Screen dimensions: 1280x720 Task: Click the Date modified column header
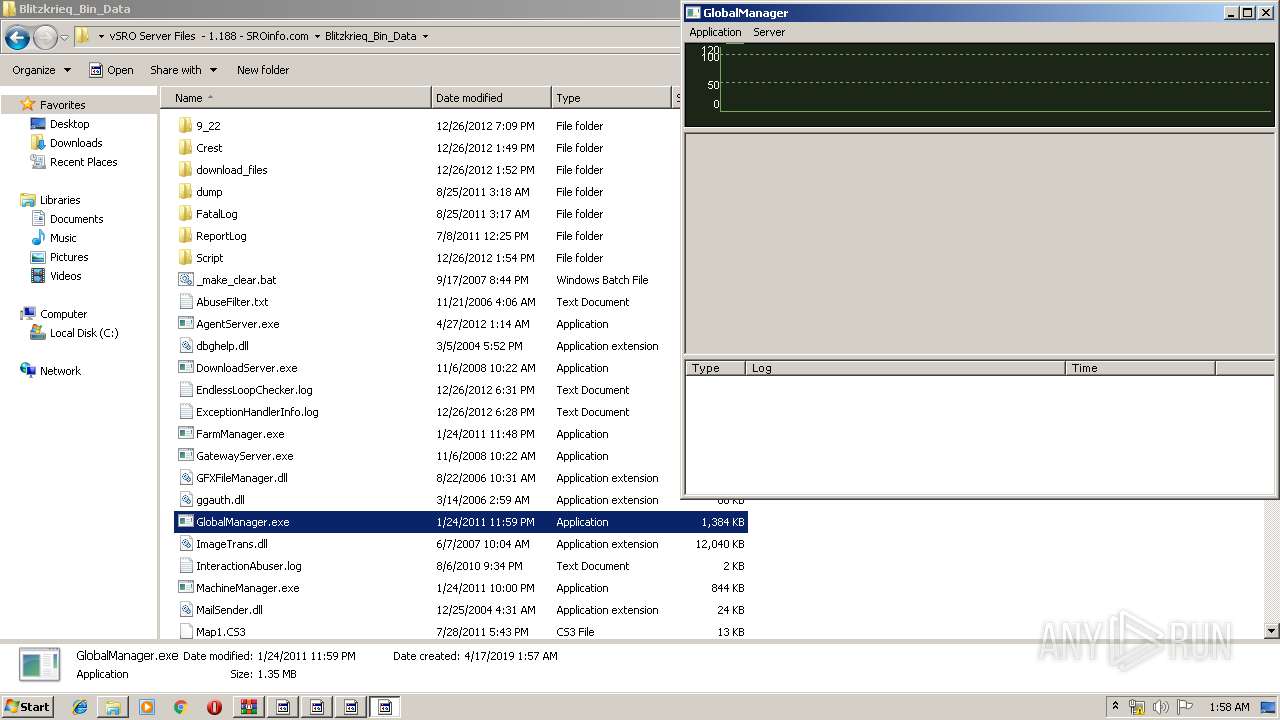[x=491, y=98]
